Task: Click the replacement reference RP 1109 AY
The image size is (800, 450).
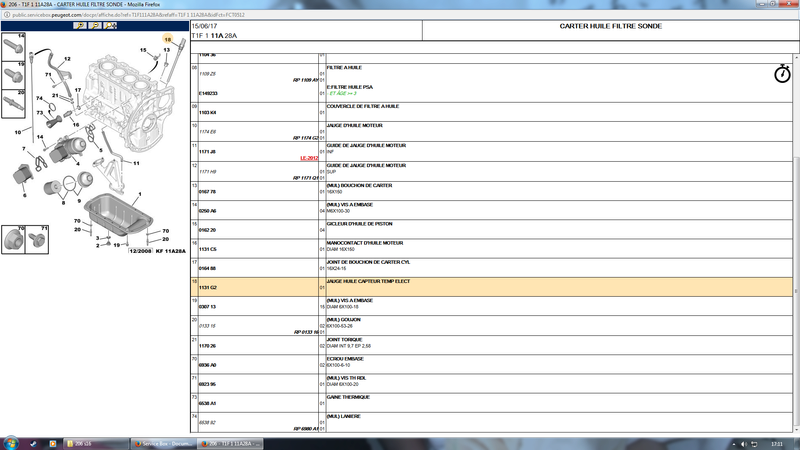Action: [x=305, y=80]
